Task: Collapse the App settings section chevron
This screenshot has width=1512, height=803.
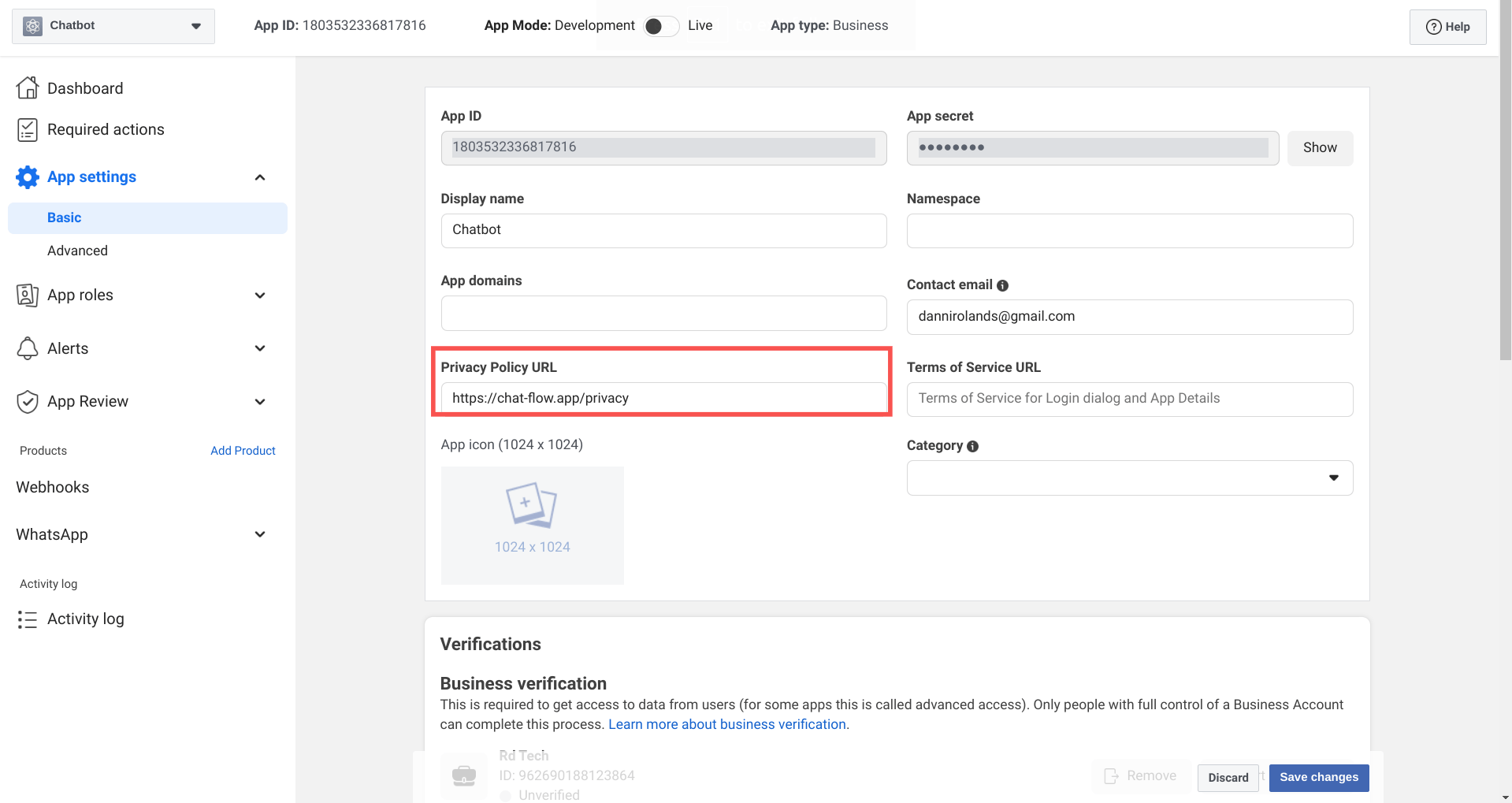Action: [x=260, y=177]
